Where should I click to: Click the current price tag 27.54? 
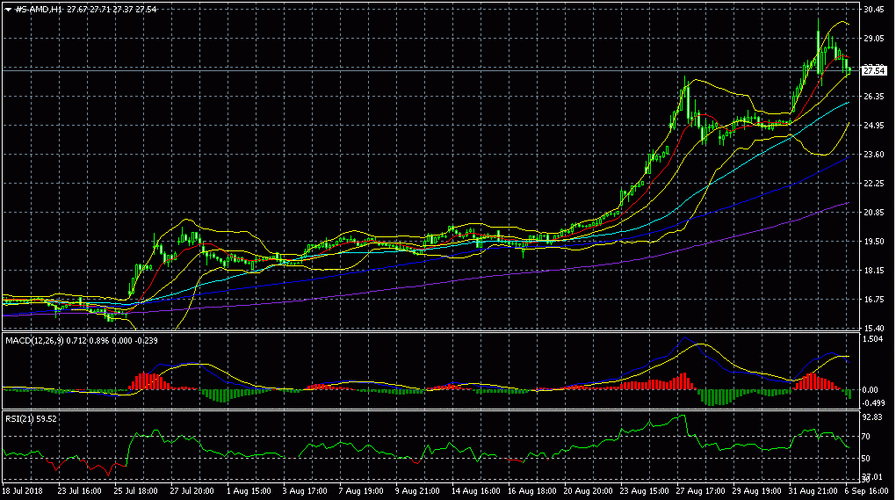pos(874,71)
